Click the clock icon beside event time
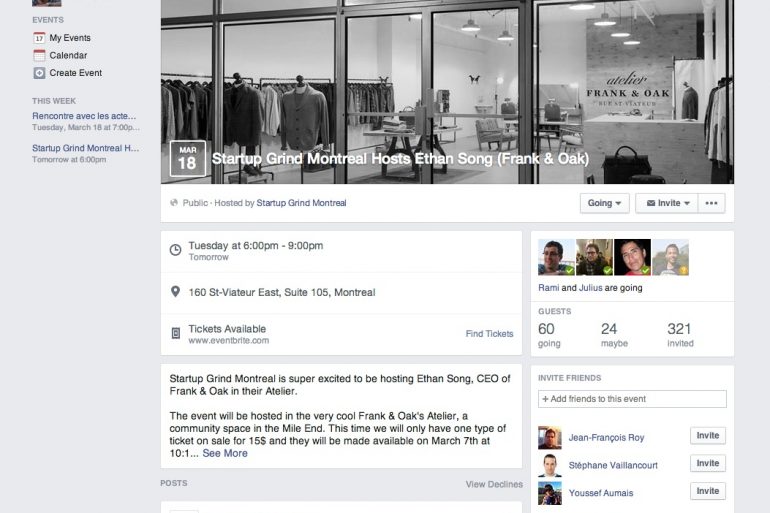 coord(175,250)
